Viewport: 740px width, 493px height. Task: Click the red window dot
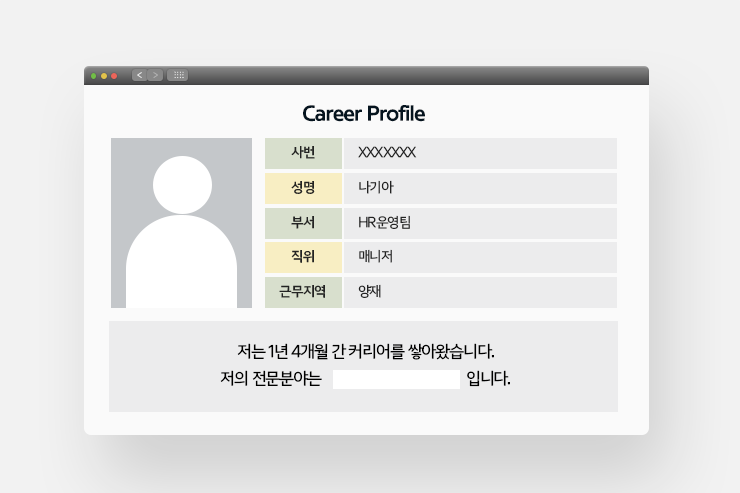click(114, 76)
